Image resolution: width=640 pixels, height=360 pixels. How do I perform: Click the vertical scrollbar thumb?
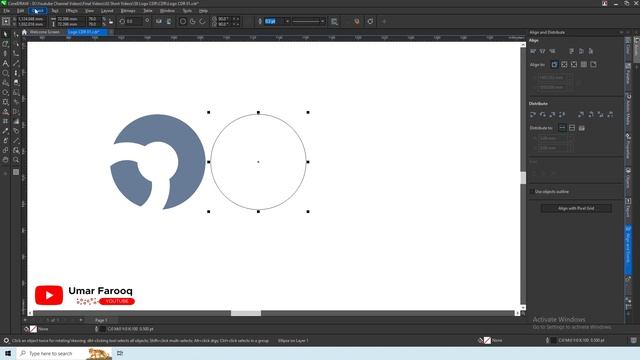[523, 178]
